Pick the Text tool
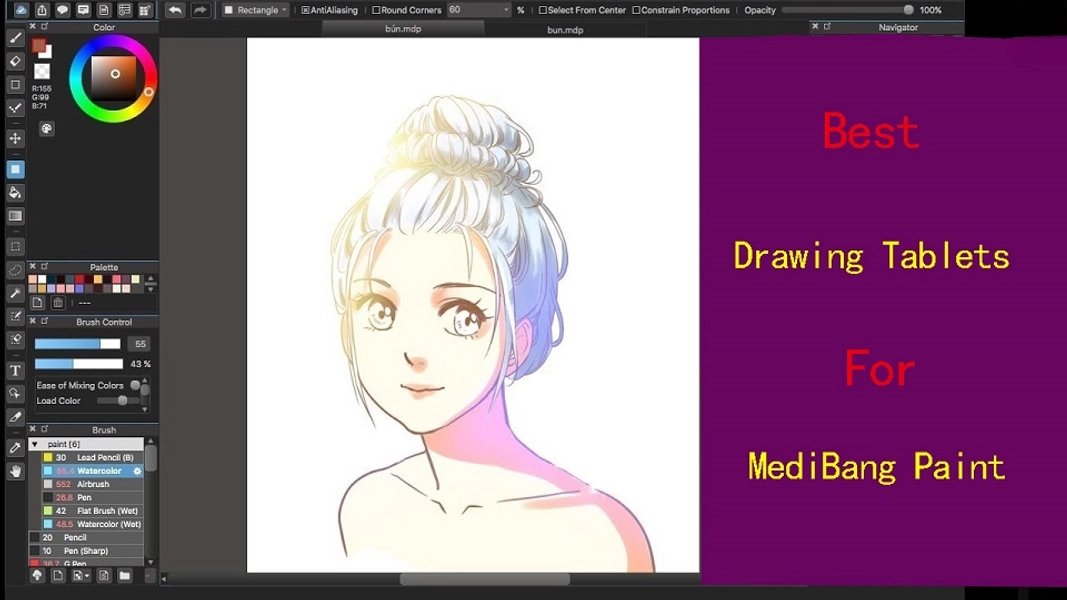This screenshot has width=1067, height=600. 14,371
